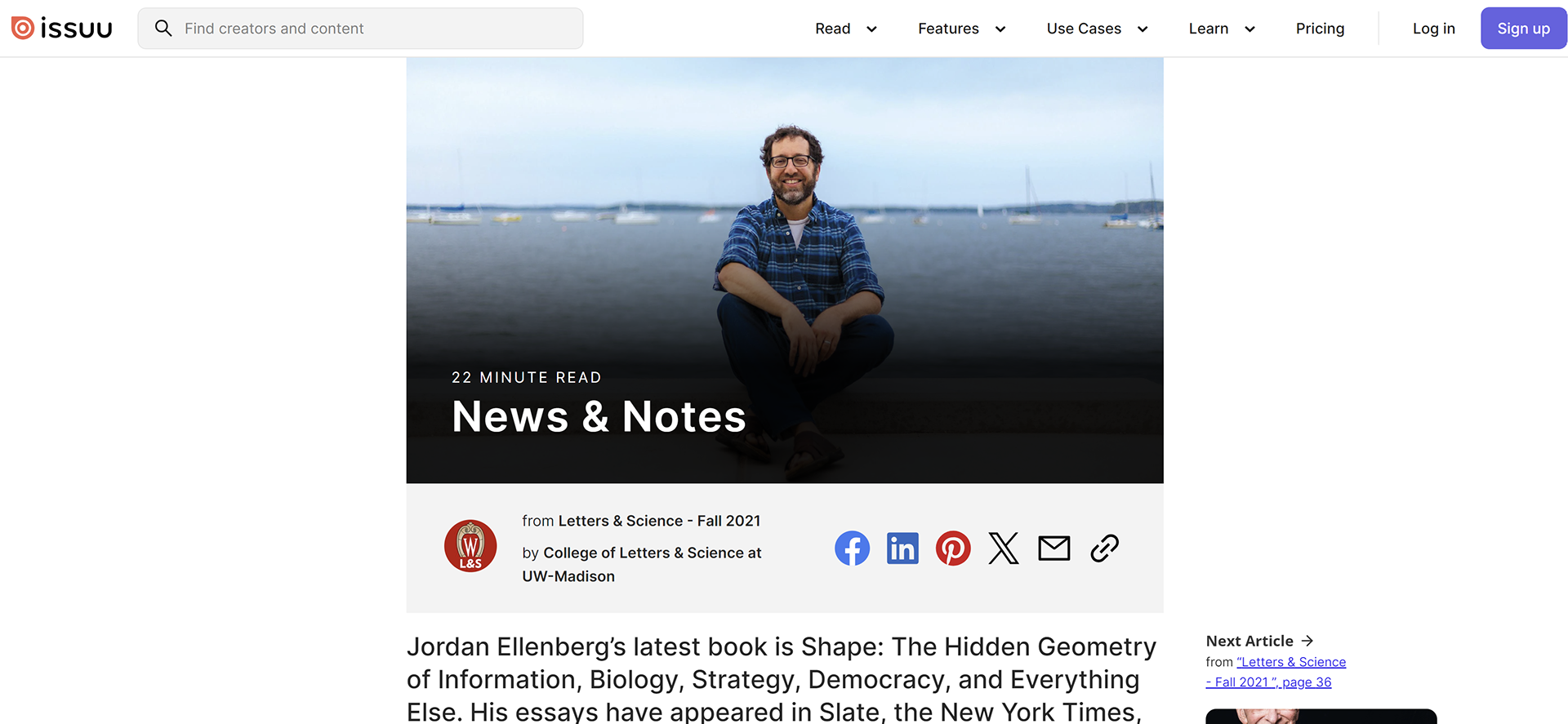Image resolution: width=1568 pixels, height=724 pixels.
Task: Go to Next Article arrow
Action: (1307, 641)
